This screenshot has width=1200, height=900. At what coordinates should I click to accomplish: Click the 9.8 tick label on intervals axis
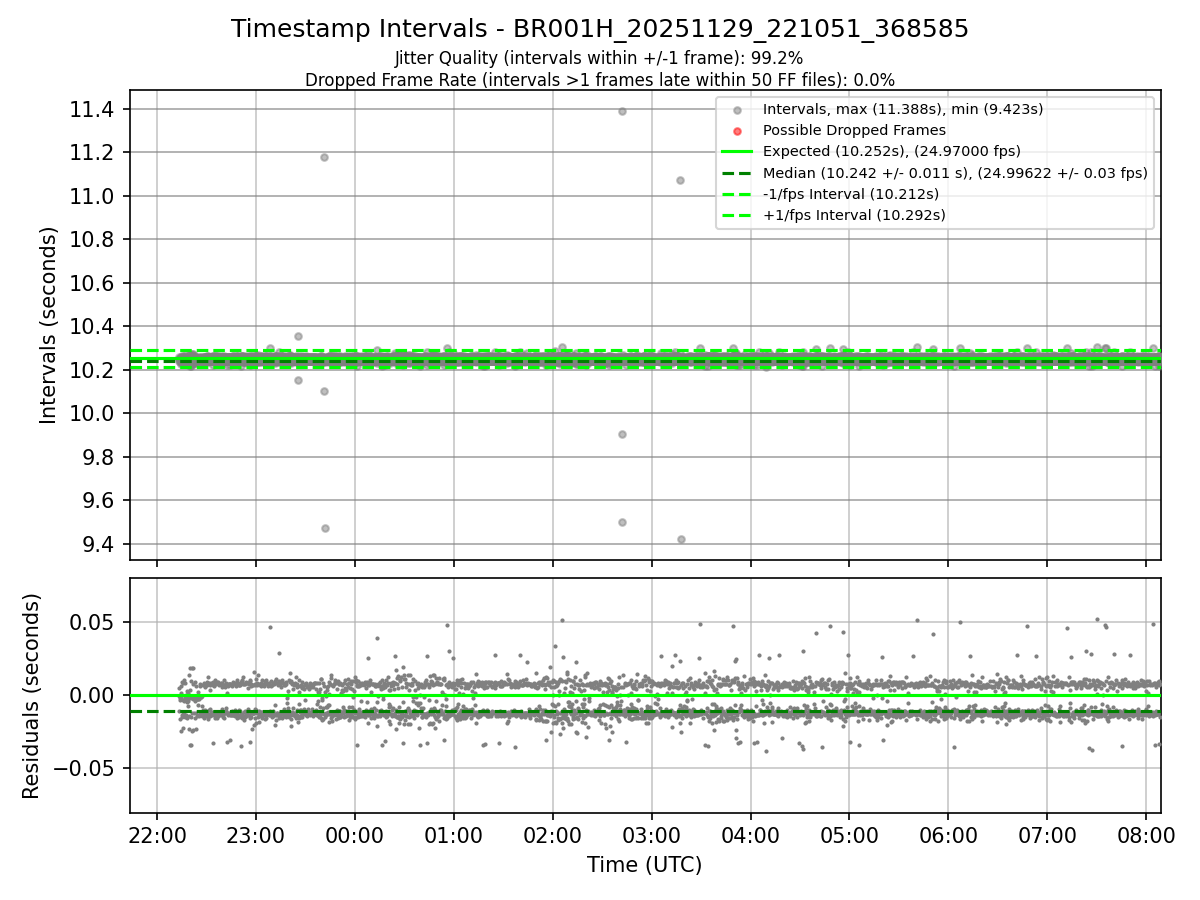(x=98, y=457)
